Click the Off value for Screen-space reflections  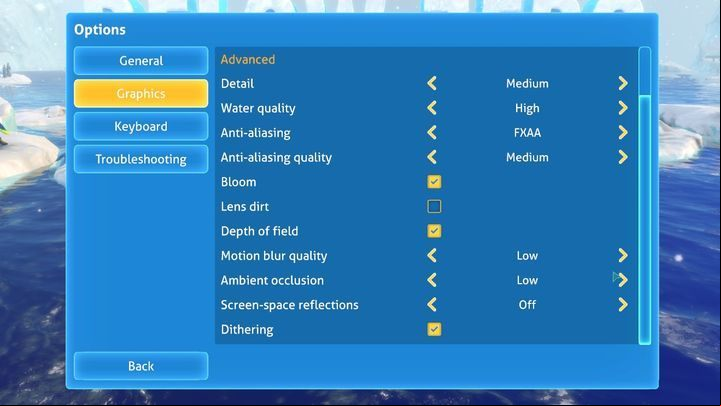point(527,305)
